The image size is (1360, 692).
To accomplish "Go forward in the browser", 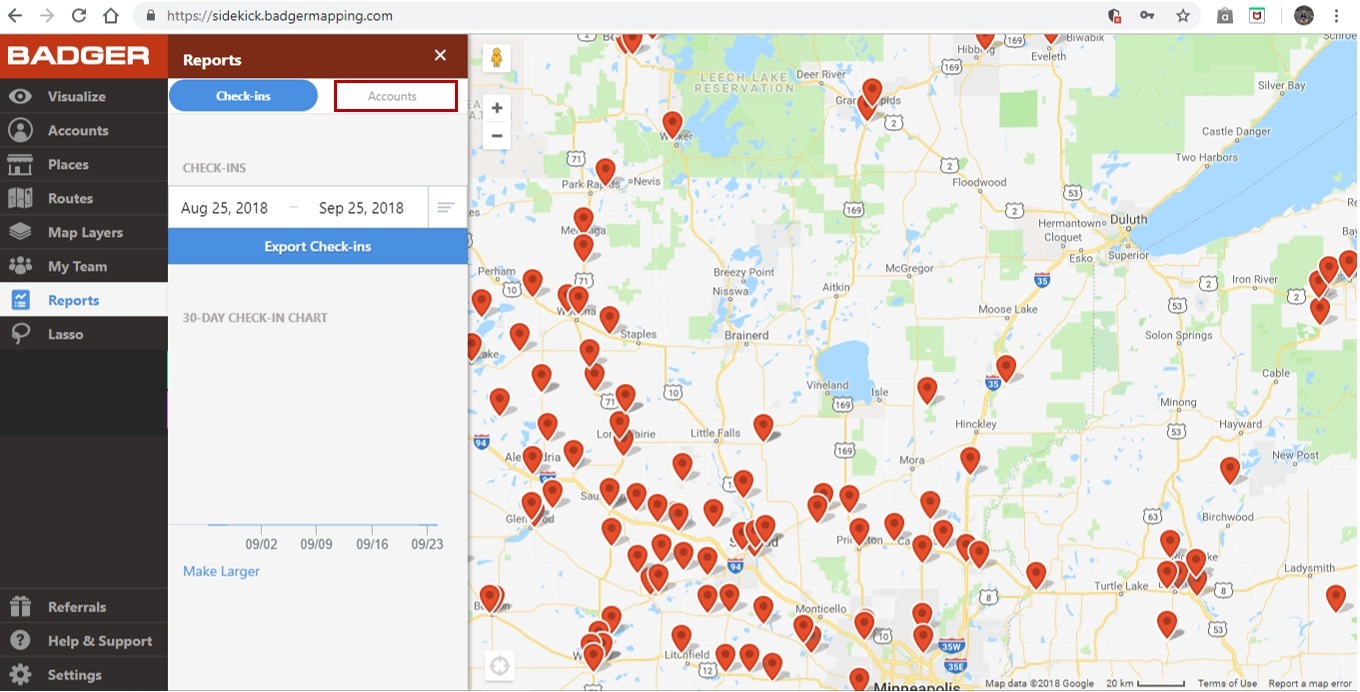I will [47, 16].
